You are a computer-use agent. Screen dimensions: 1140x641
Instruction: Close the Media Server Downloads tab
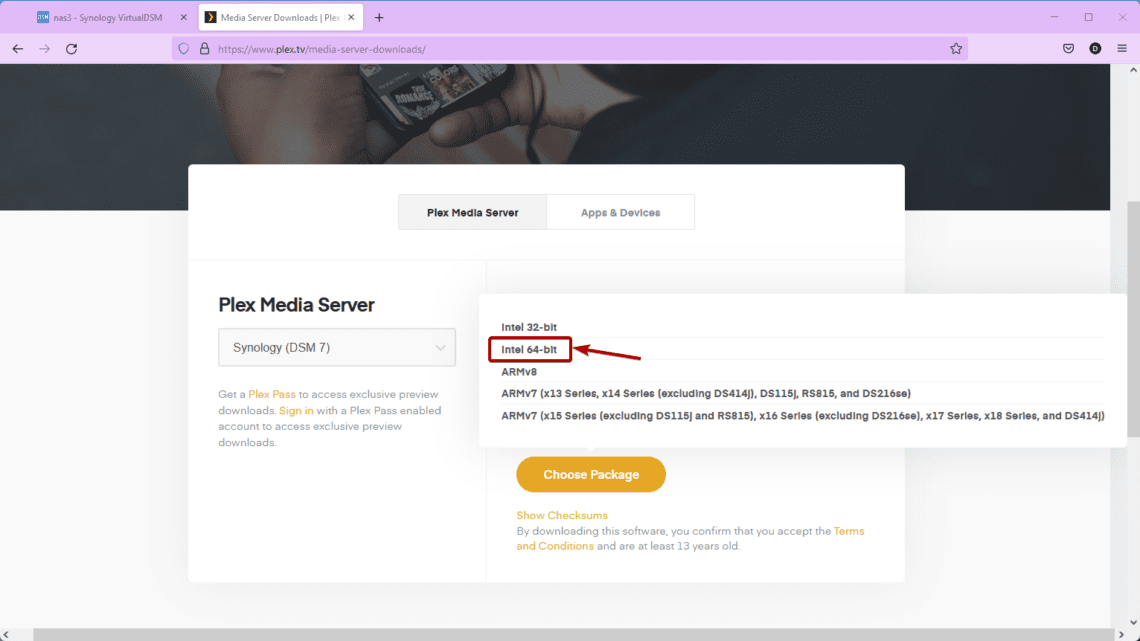351,17
